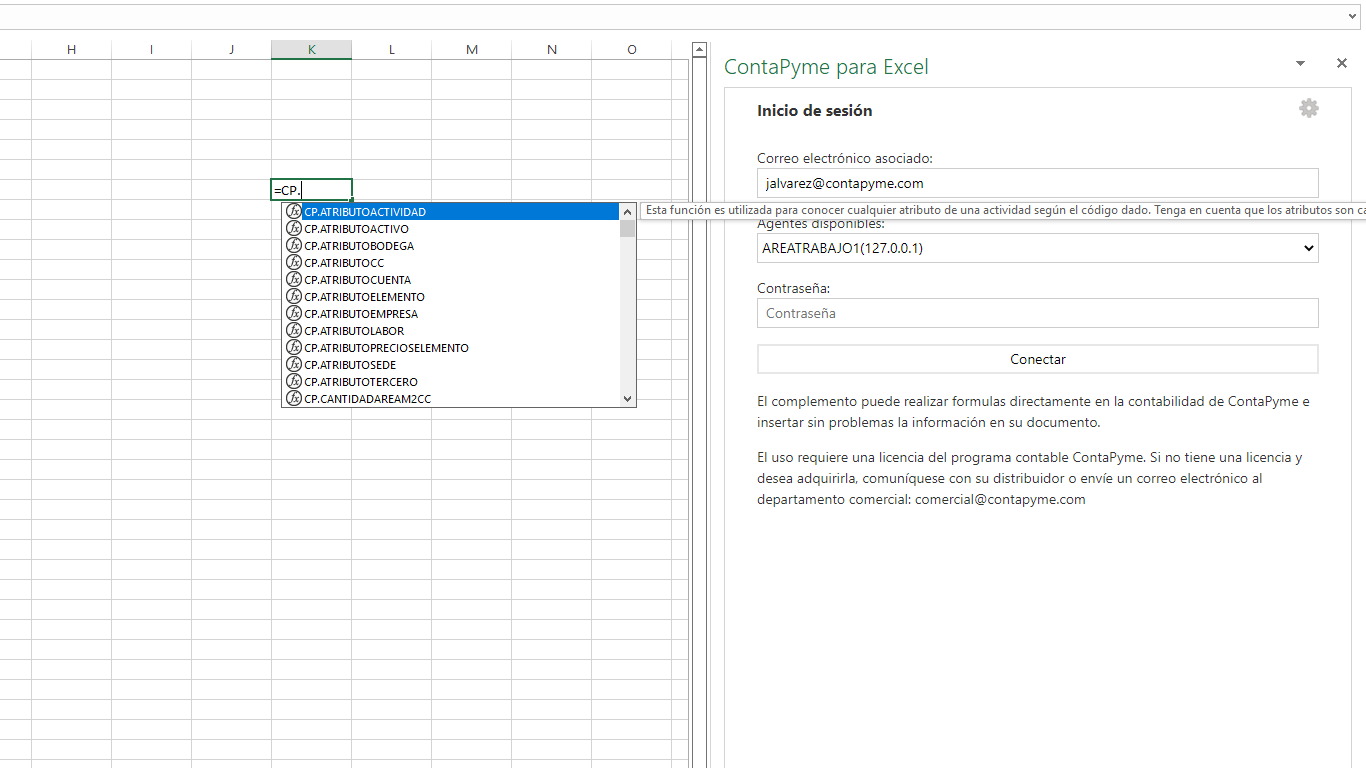Select column J header
The height and width of the screenshot is (768, 1366).
231,50
